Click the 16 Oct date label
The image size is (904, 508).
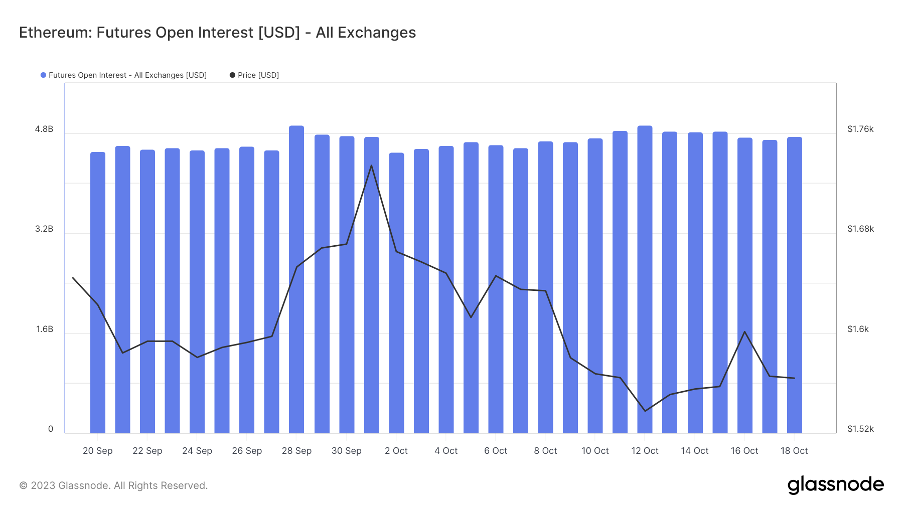pos(744,451)
